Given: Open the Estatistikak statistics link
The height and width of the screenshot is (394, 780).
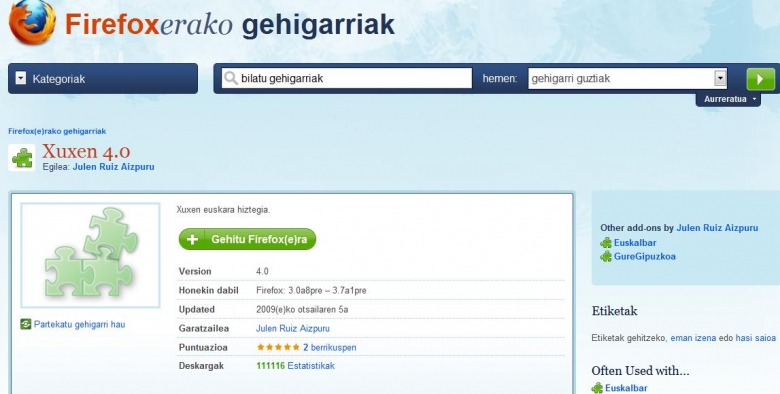Looking at the screenshot, I should point(311,366).
